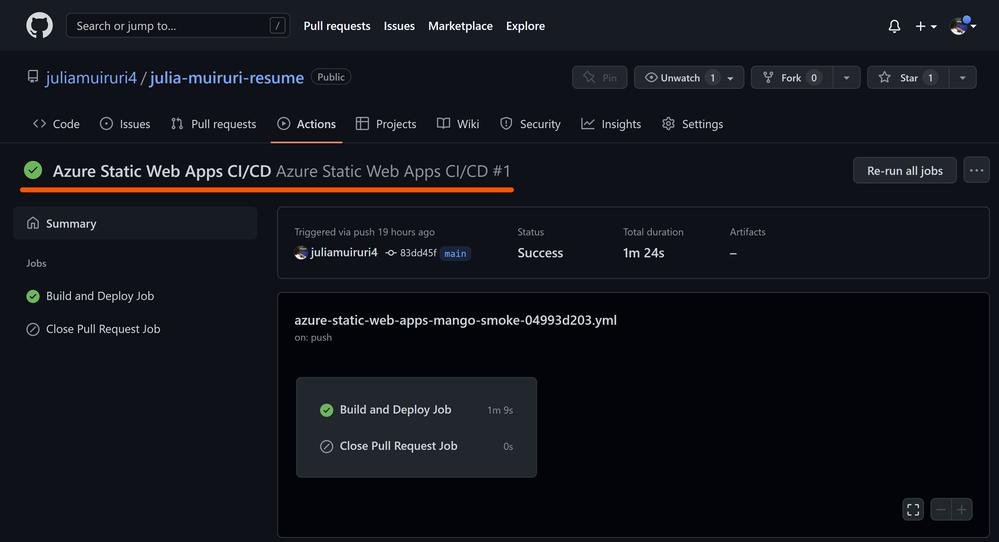999x542 pixels.
Task: Open the notifications bell
Action: point(895,26)
